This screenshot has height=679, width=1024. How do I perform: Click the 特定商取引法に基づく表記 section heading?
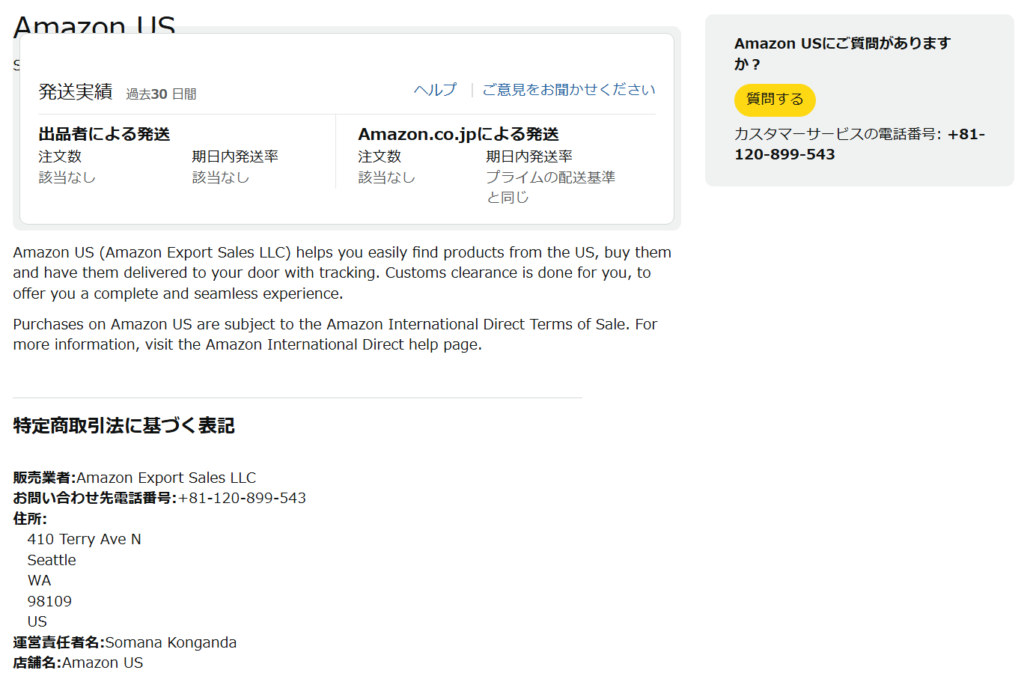coord(124,426)
